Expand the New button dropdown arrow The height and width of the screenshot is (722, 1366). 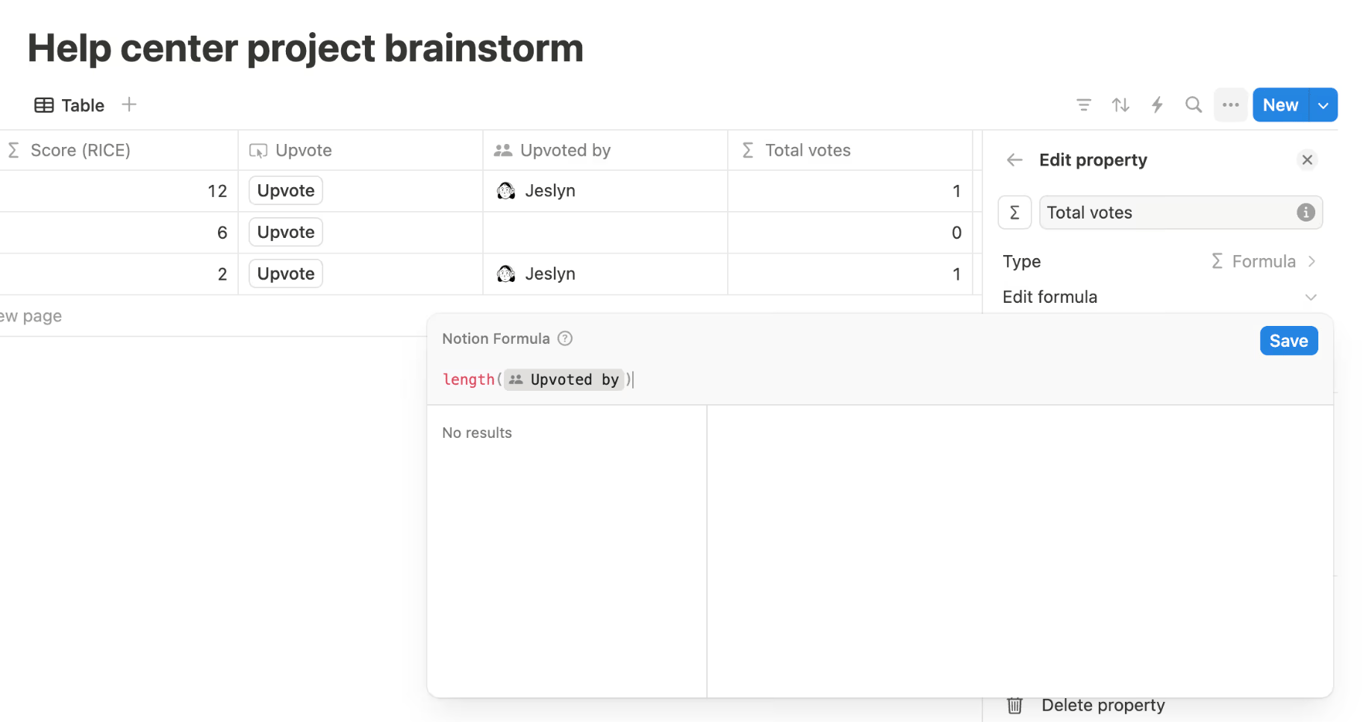pyautogui.click(x=1323, y=105)
